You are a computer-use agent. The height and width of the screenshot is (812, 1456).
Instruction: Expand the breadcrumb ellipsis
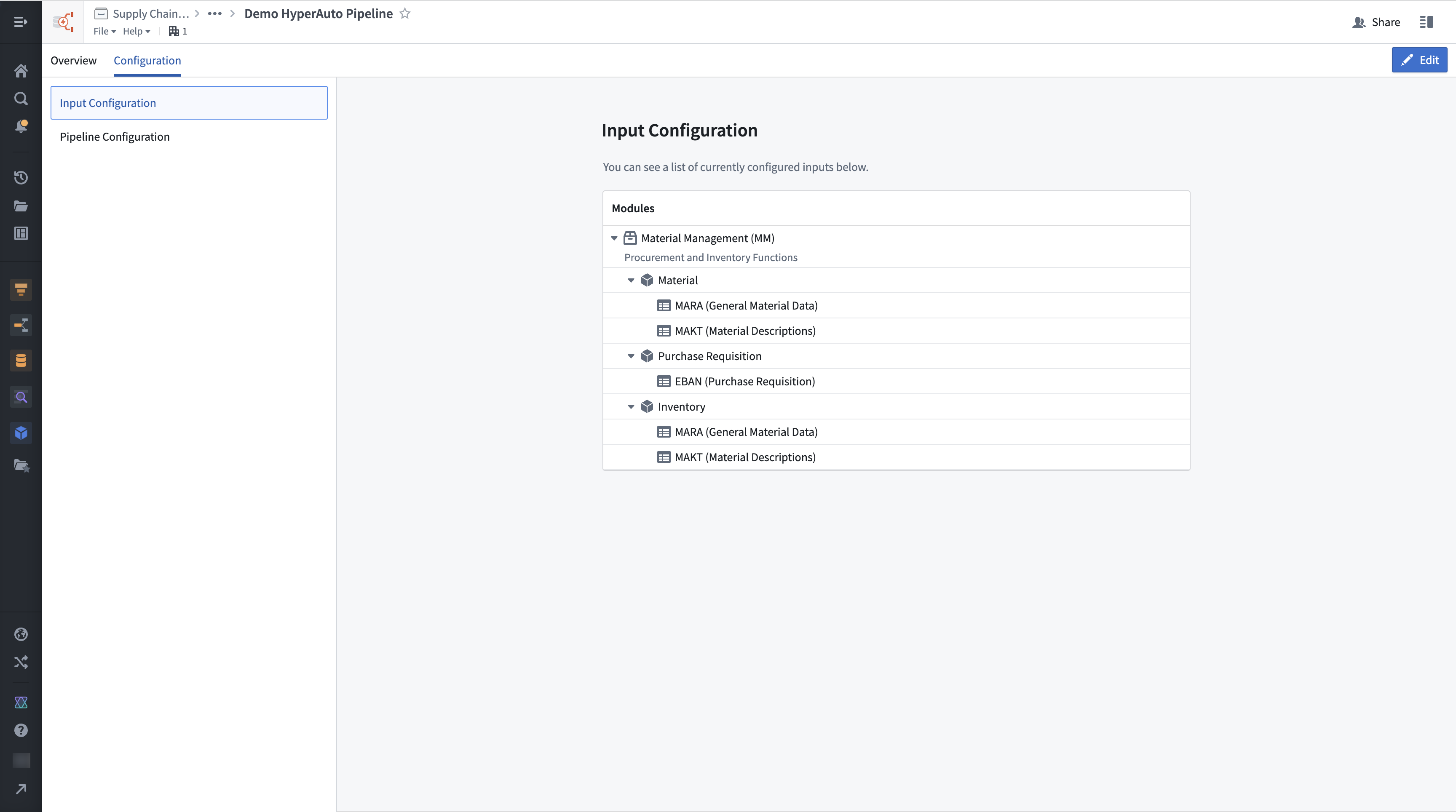[215, 13]
